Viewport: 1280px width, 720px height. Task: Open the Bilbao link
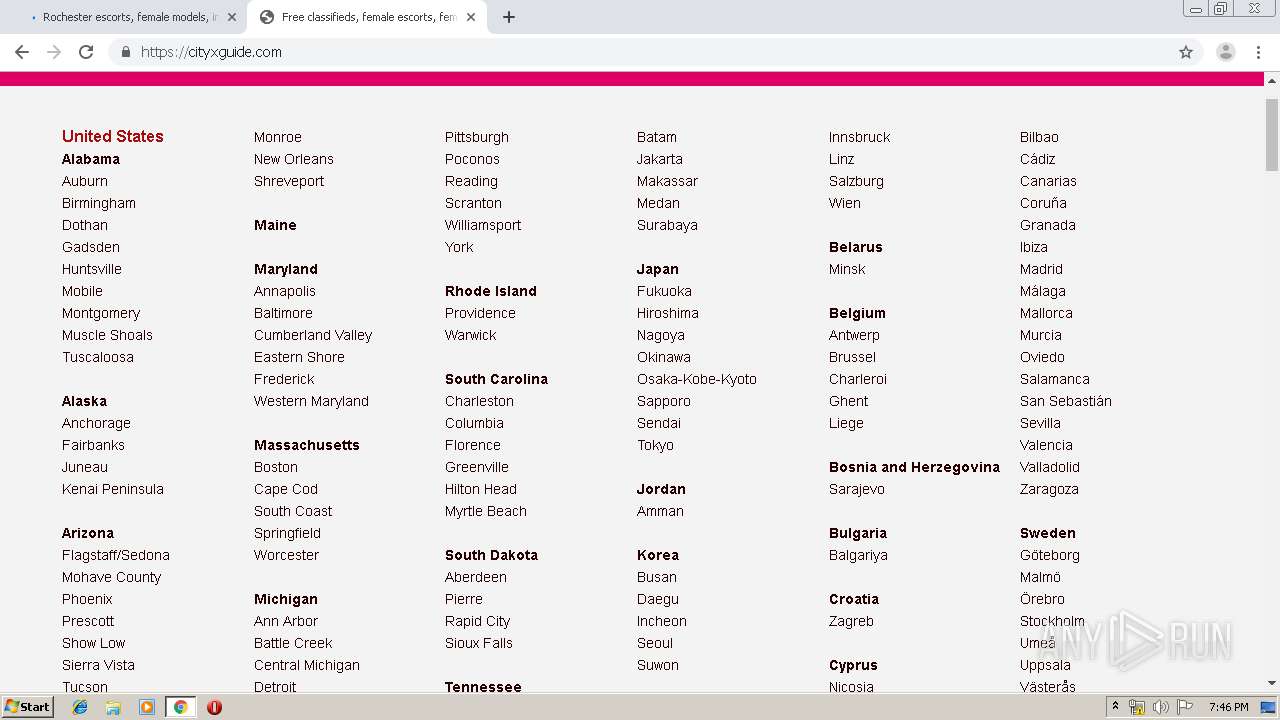click(1039, 137)
